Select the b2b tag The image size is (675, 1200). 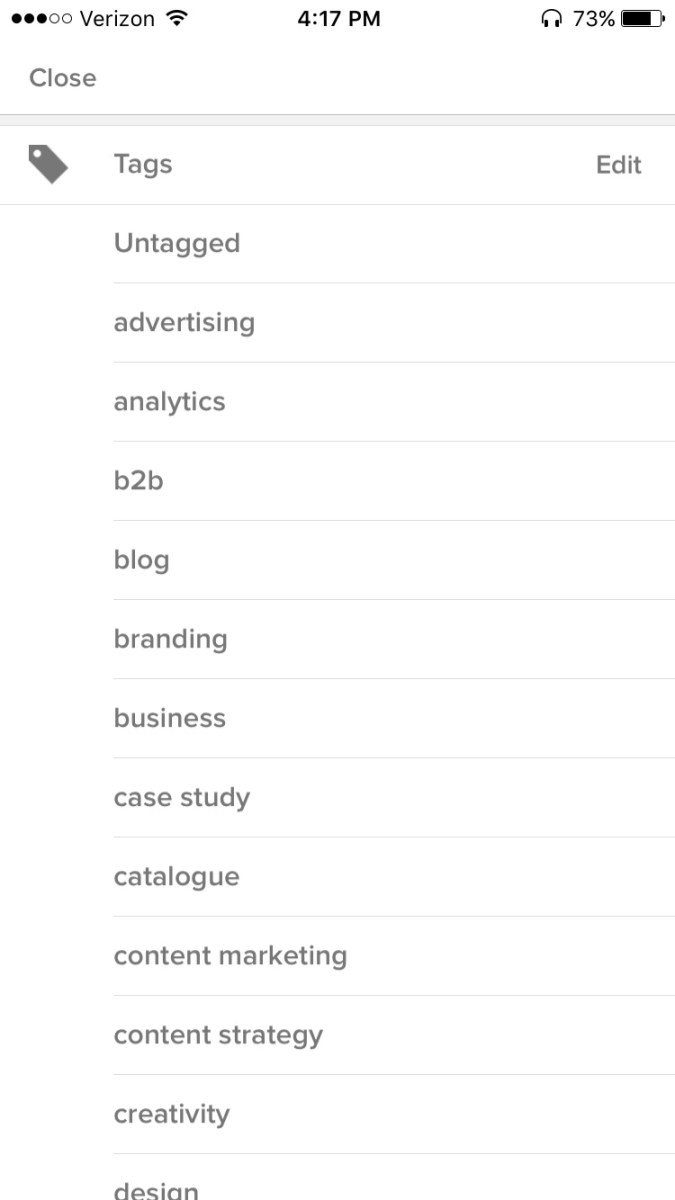(x=139, y=480)
